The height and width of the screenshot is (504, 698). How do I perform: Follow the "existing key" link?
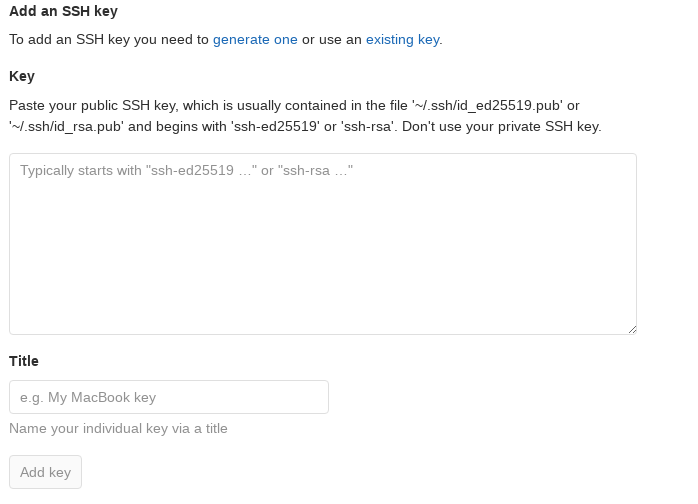click(x=402, y=40)
